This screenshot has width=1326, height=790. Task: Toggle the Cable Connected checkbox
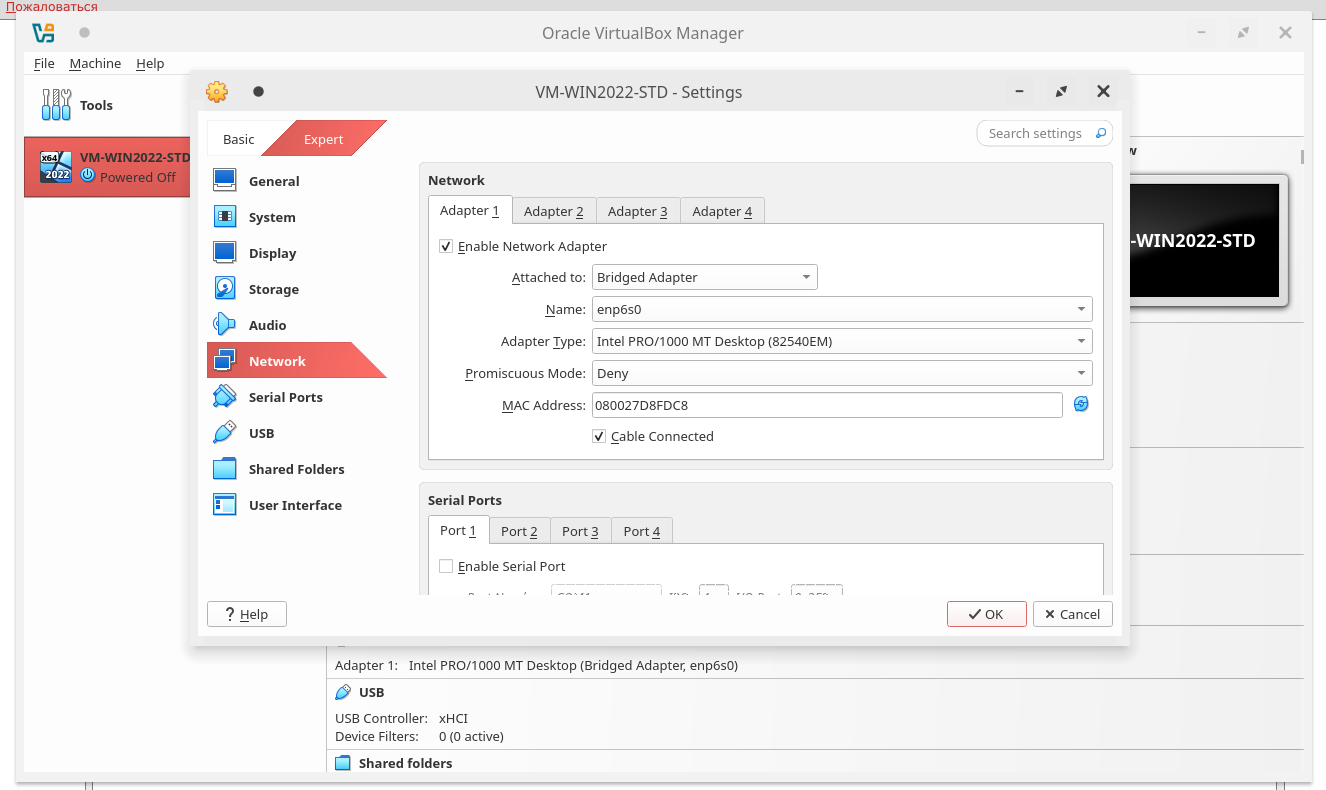pos(599,437)
